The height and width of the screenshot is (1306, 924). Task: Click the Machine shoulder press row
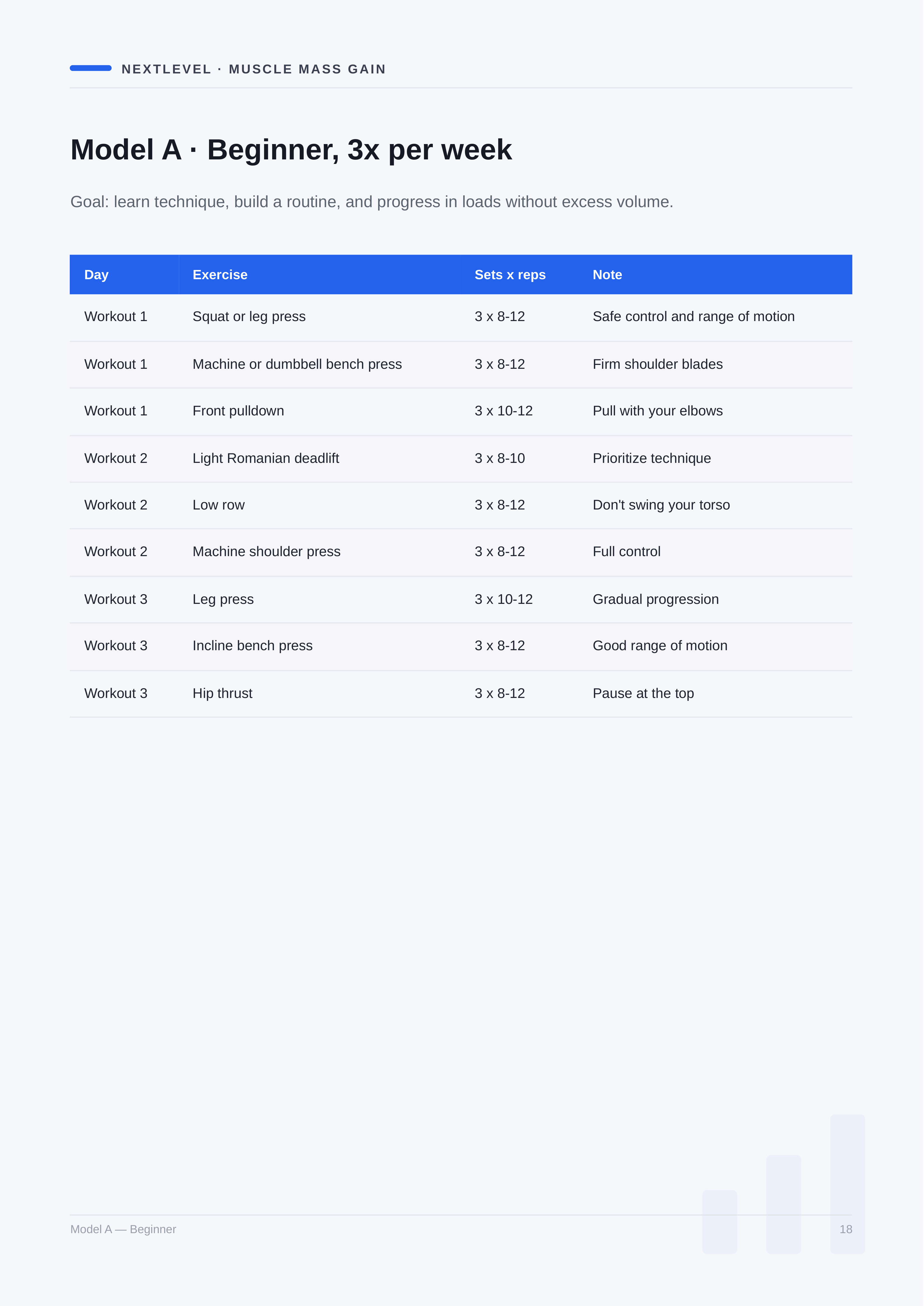(x=461, y=552)
